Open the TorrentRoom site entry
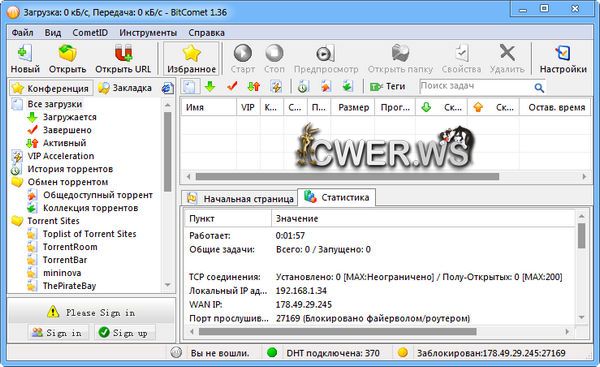Viewport: 600px width, 367px height. coord(70,247)
